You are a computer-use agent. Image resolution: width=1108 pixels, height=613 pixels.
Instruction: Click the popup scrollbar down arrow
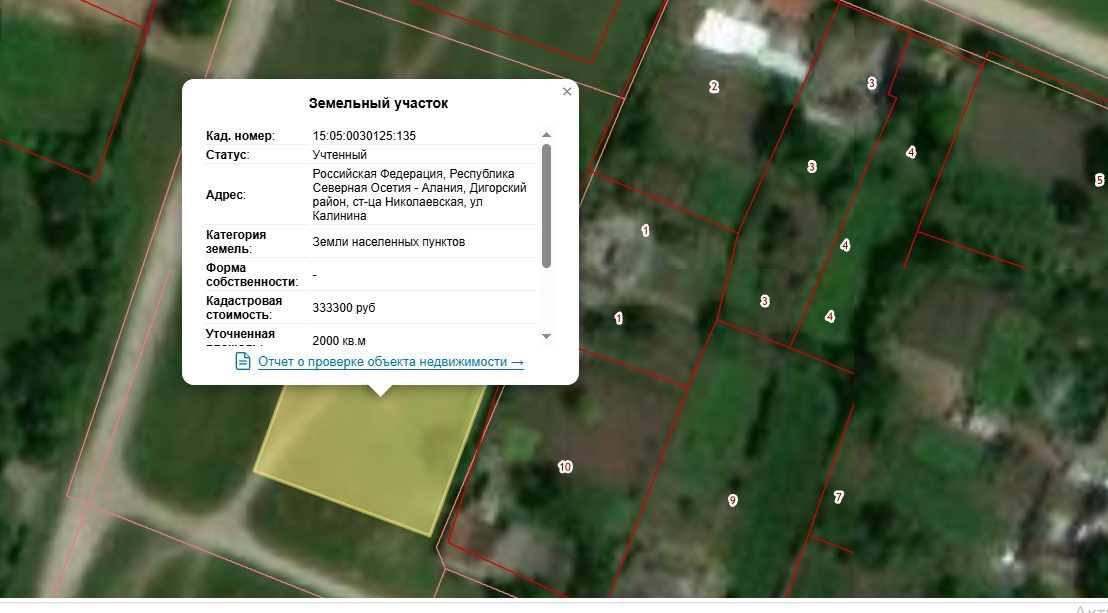[x=546, y=336]
